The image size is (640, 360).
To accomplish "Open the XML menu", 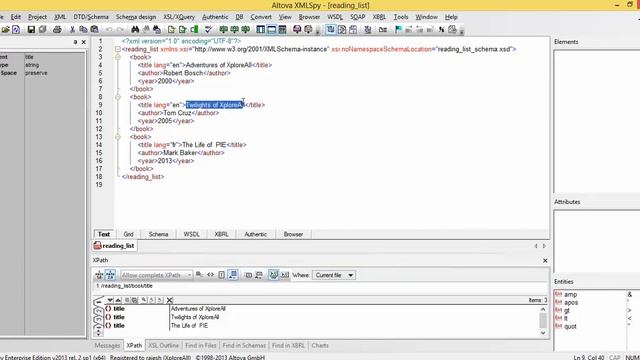I will 60,17.
